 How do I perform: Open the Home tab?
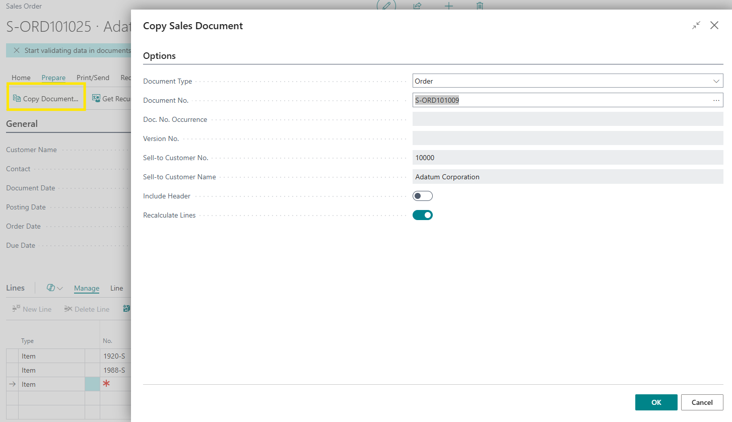21,77
